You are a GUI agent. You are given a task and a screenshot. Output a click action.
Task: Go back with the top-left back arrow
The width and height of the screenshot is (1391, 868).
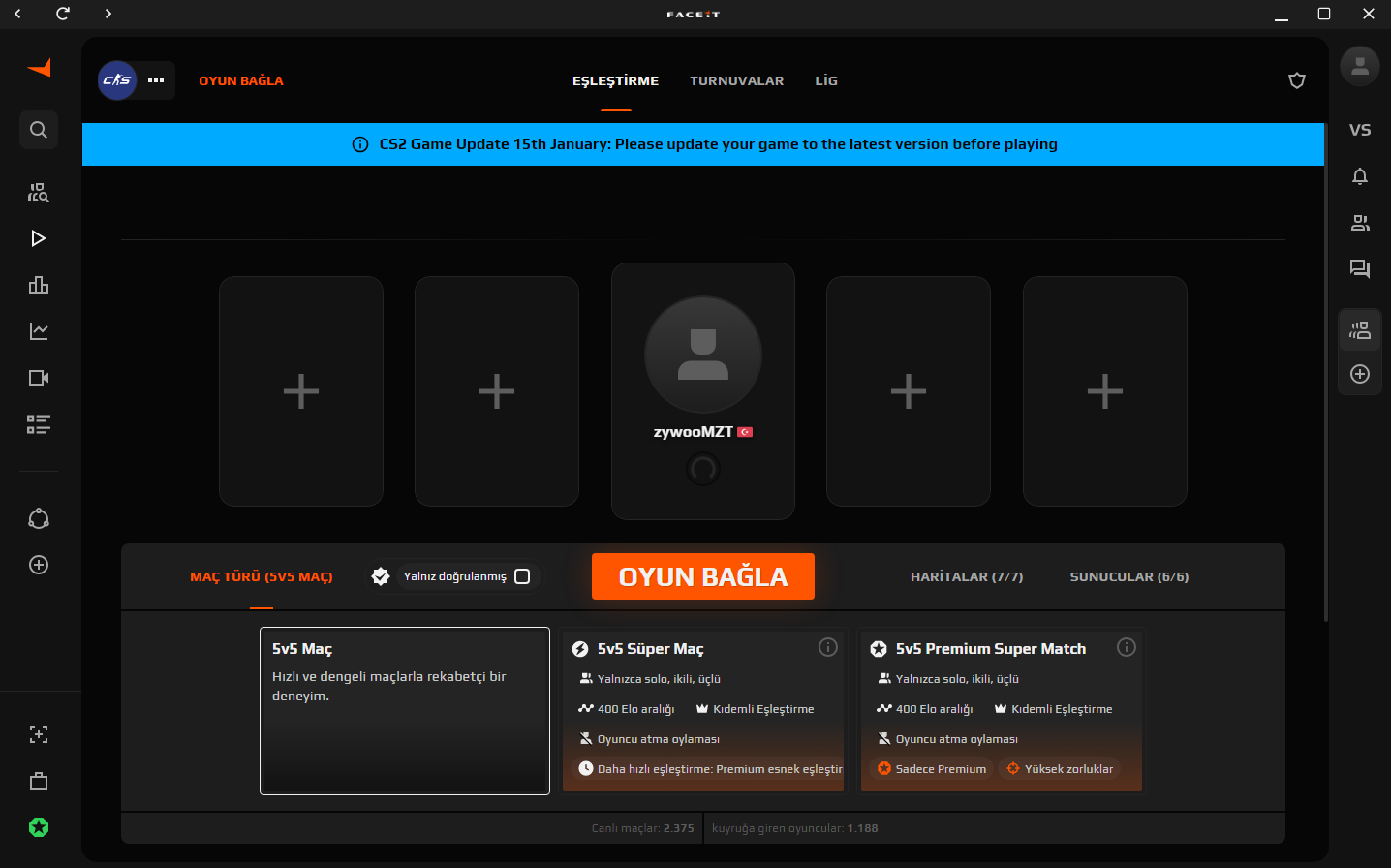(x=17, y=14)
